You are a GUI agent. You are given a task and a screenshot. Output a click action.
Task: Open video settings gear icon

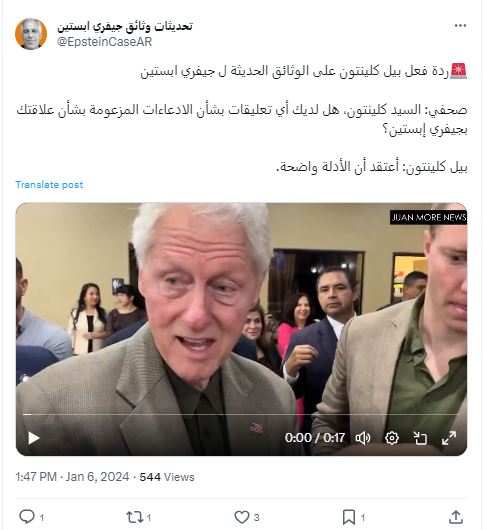392,438
